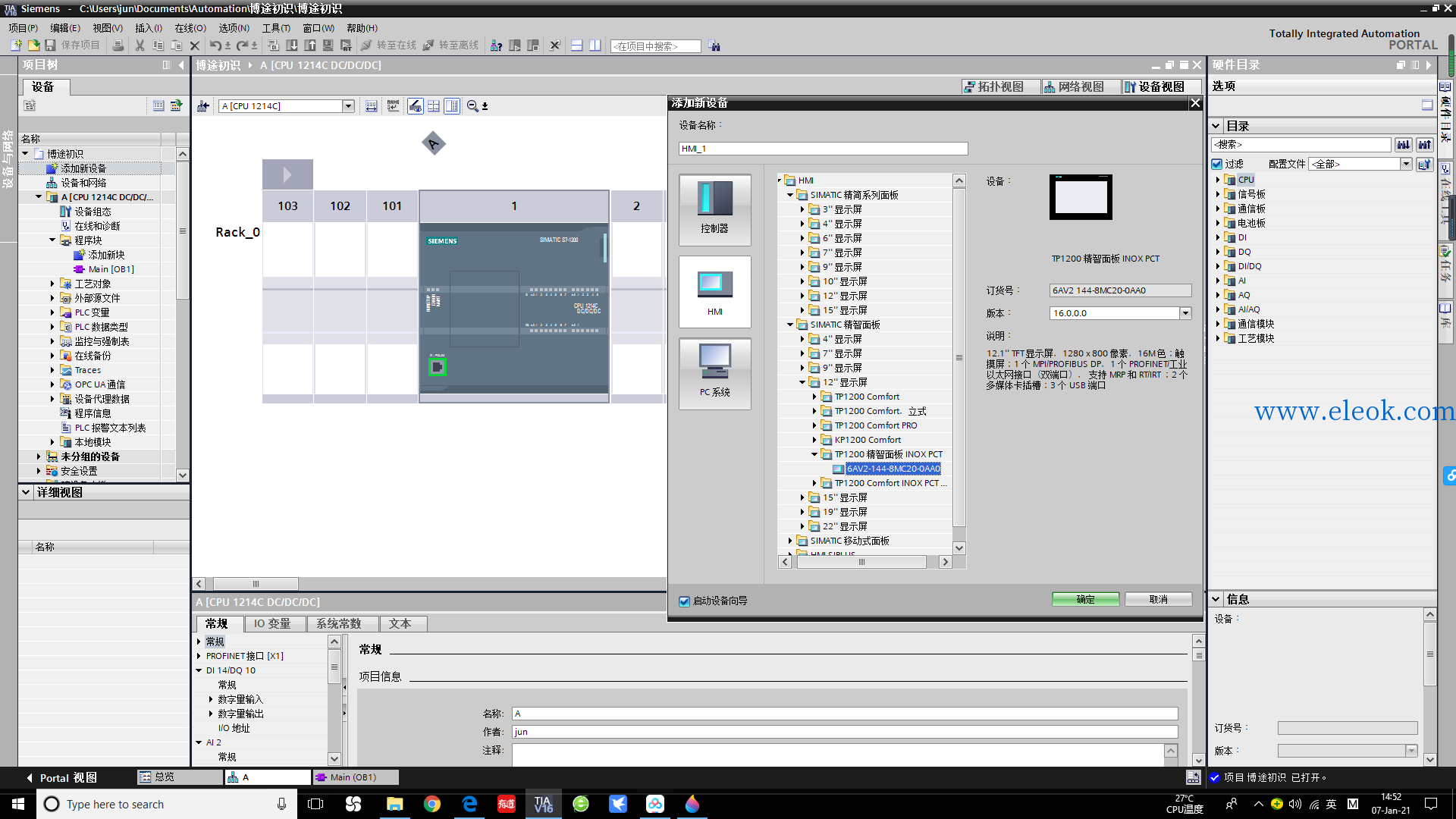Collapse the SIMATIC 精智面板 folder
Viewport: 1456px width, 819px height.
pyautogui.click(x=790, y=325)
